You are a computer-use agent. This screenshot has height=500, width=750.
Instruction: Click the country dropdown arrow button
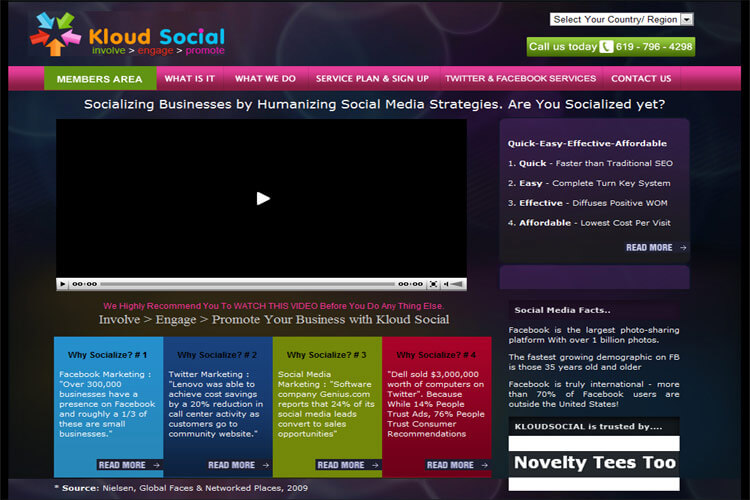point(687,19)
